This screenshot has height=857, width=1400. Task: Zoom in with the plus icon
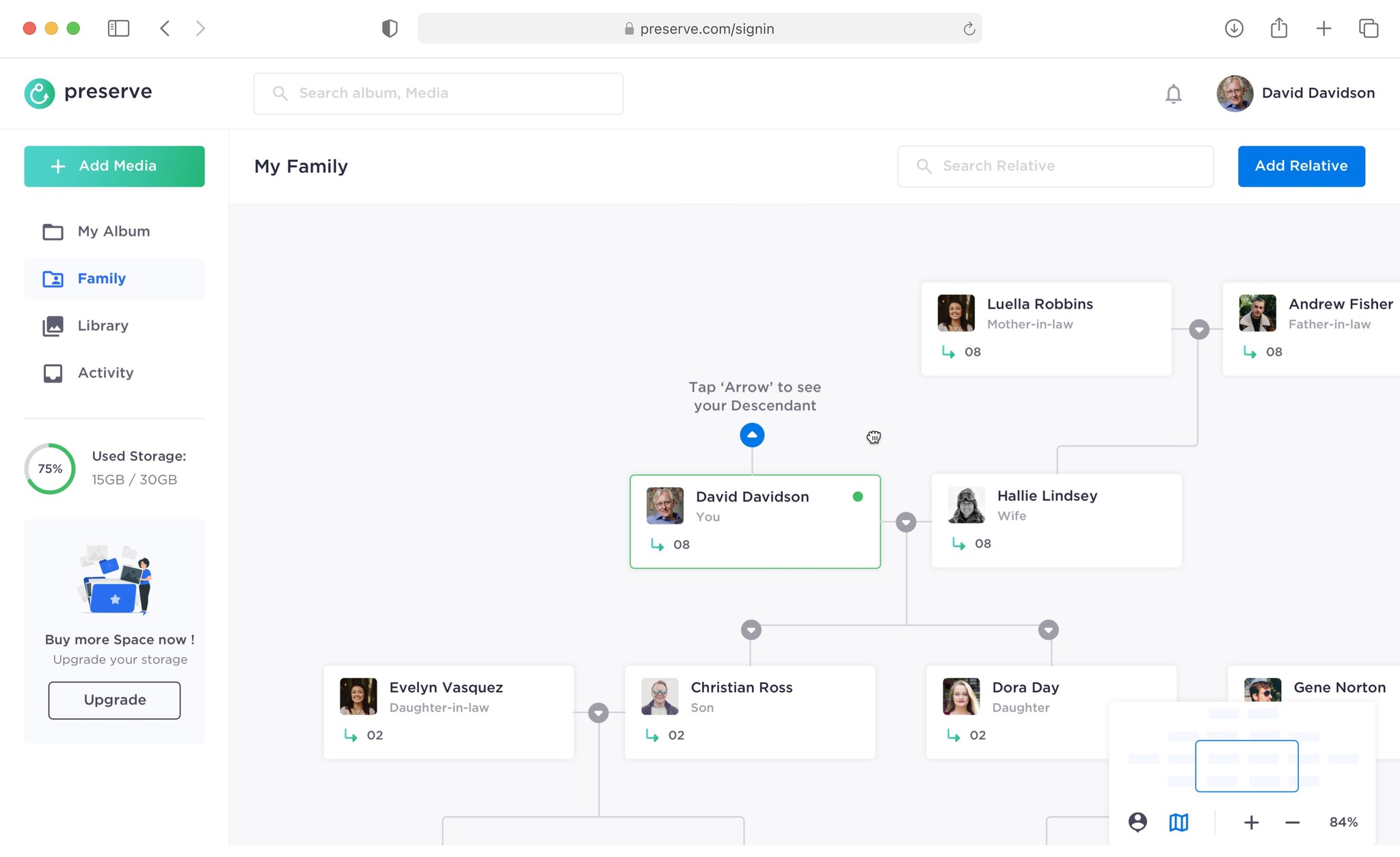[x=1251, y=822]
